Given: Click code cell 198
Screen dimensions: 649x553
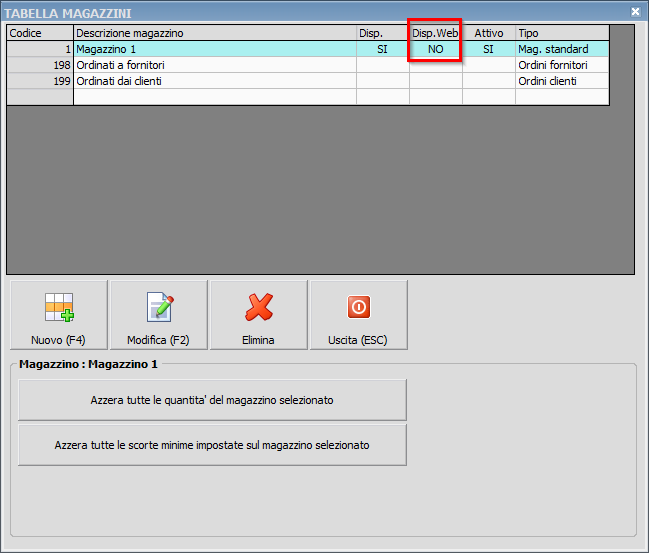Looking at the screenshot, I should (x=40, y=65).
